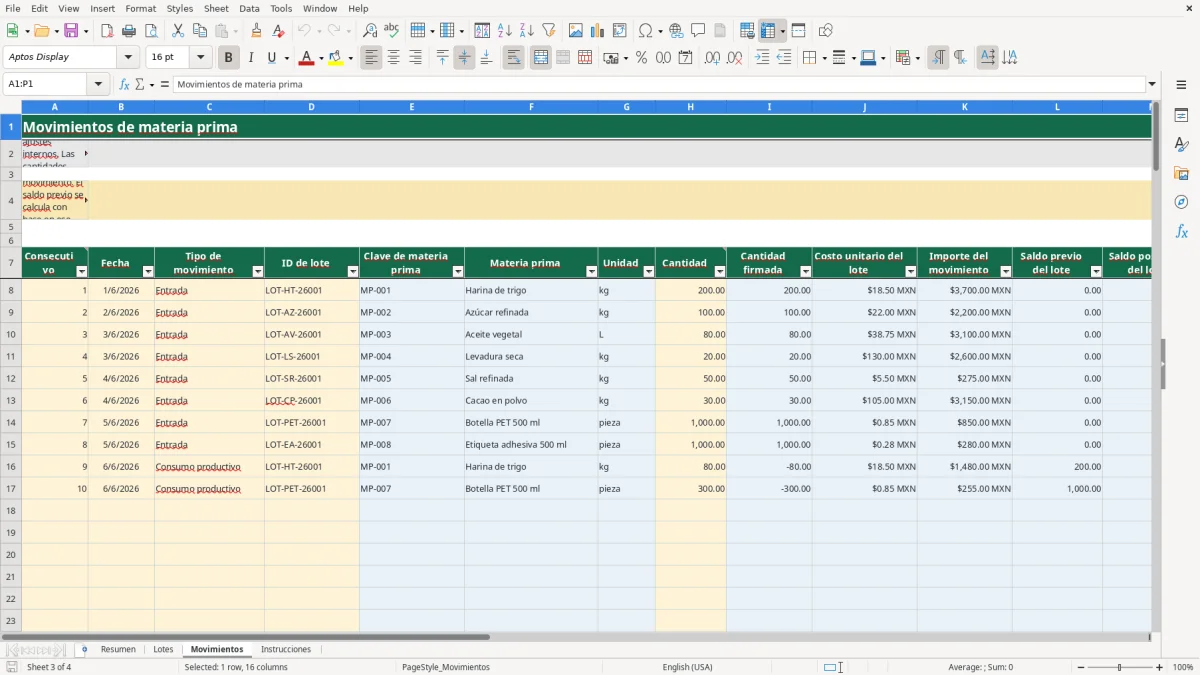Click the Cut scissors icon
The width and height of the screenshot is (1200, 675).
coord(178,31)
